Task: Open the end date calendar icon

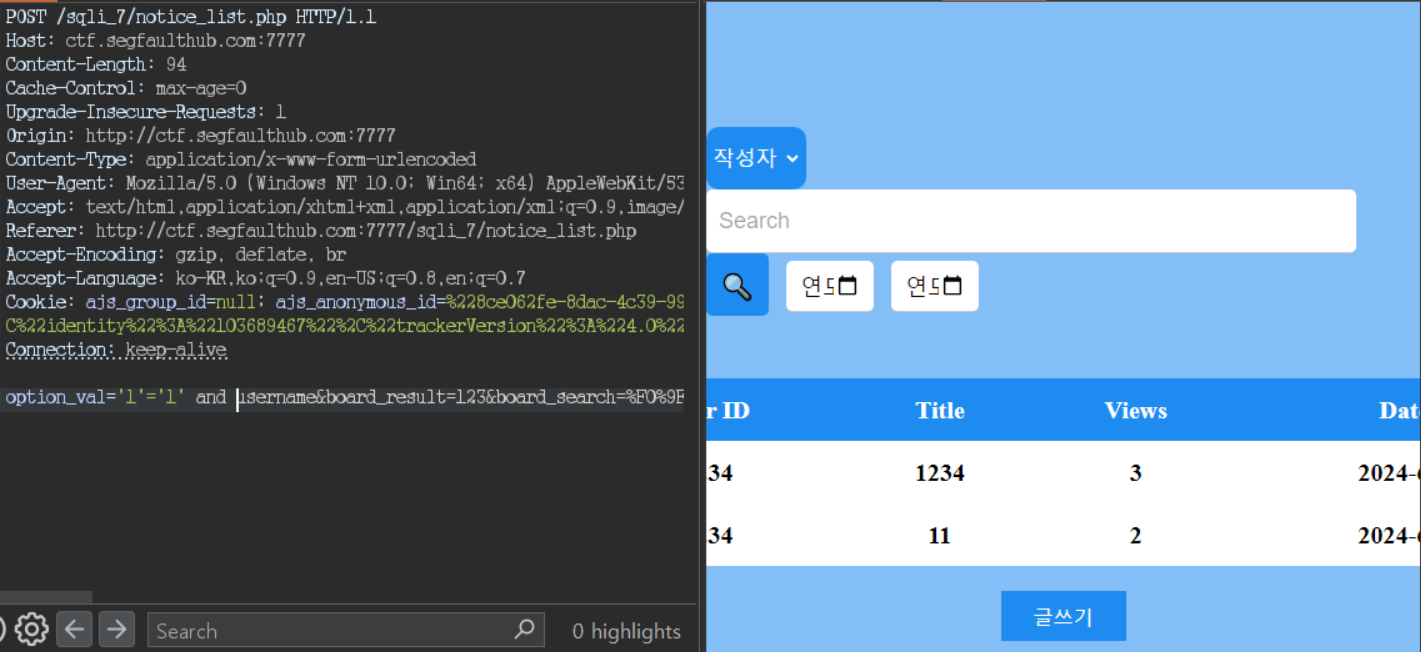Action: pyautogui.click(x=953, y=286)
